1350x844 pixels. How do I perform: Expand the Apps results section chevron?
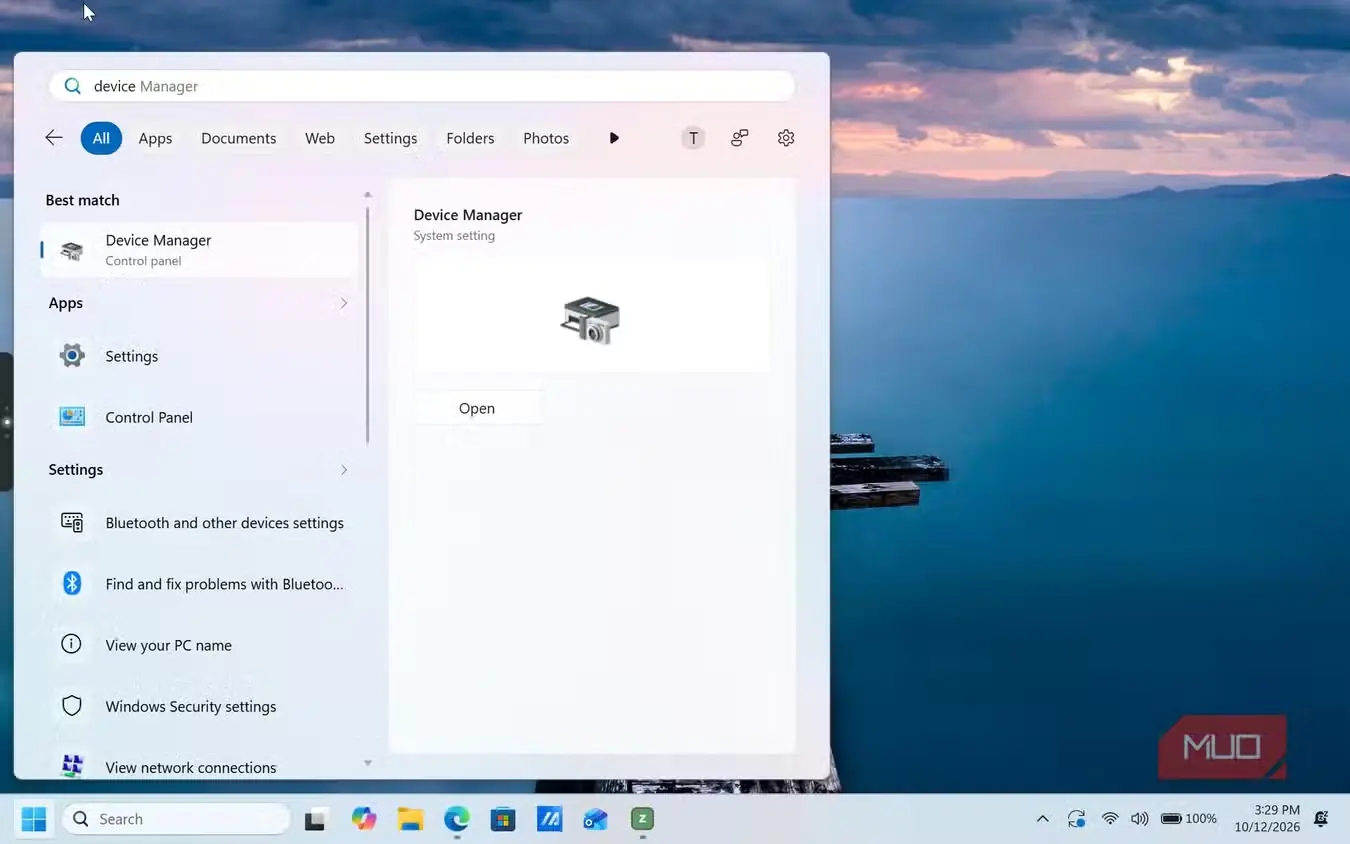click(x=344, y=303)
